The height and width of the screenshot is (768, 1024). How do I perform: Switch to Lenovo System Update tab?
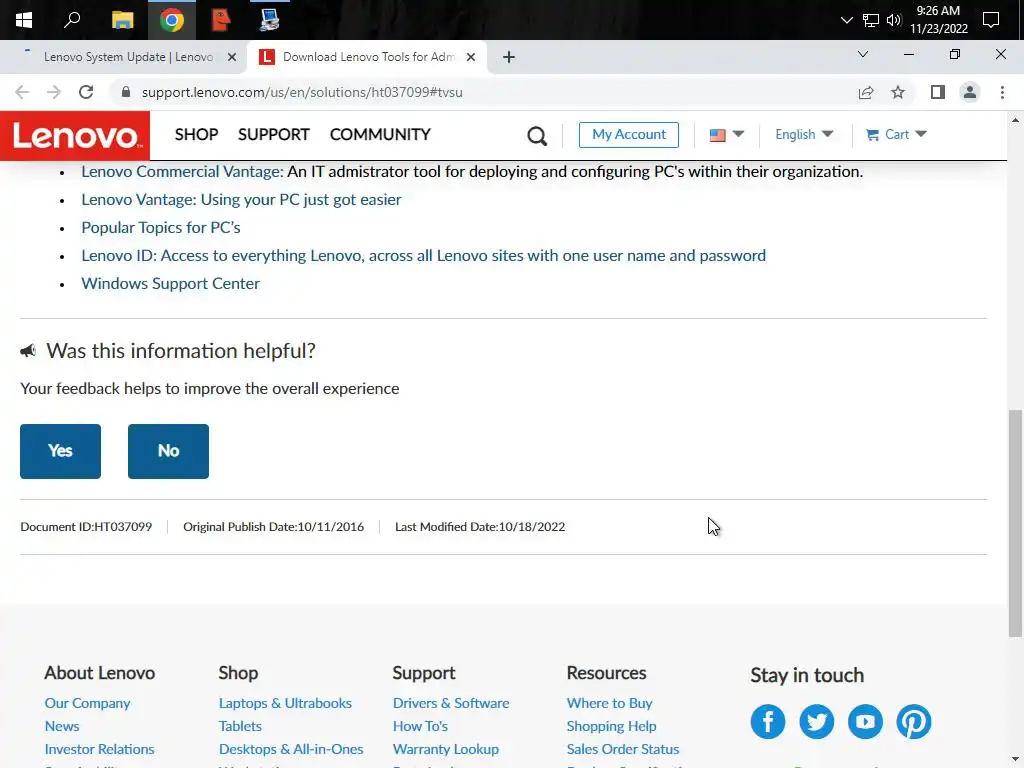click(128, 57)
